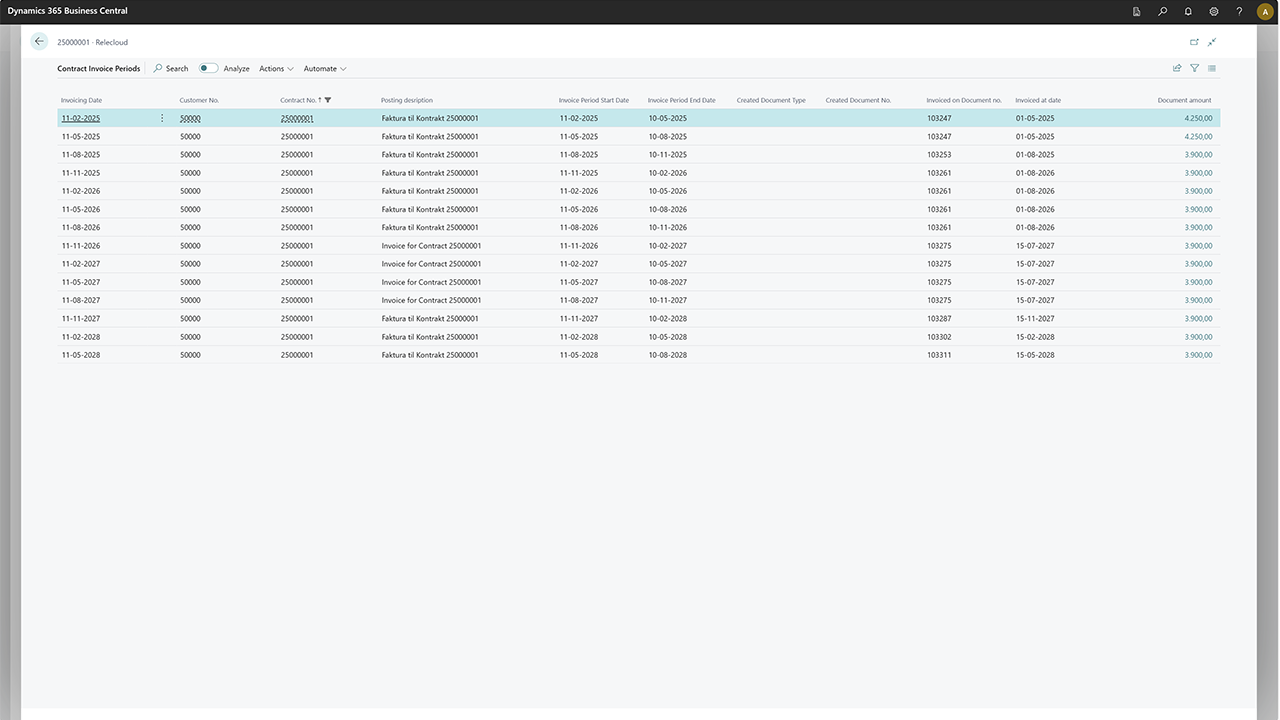The width and height of the screenshot is (1280, 720).
Task: Open page in a new window
Action: pyautogui.click(x=1194, y=42)
